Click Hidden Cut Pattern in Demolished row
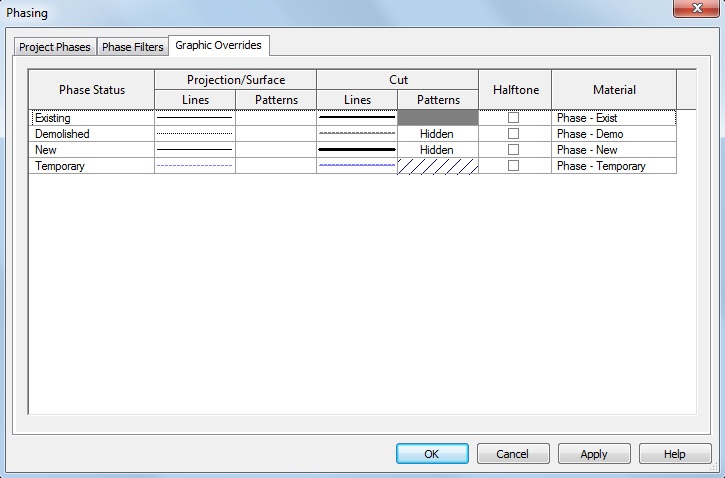 pyautogui.click(x=438, y=134)
